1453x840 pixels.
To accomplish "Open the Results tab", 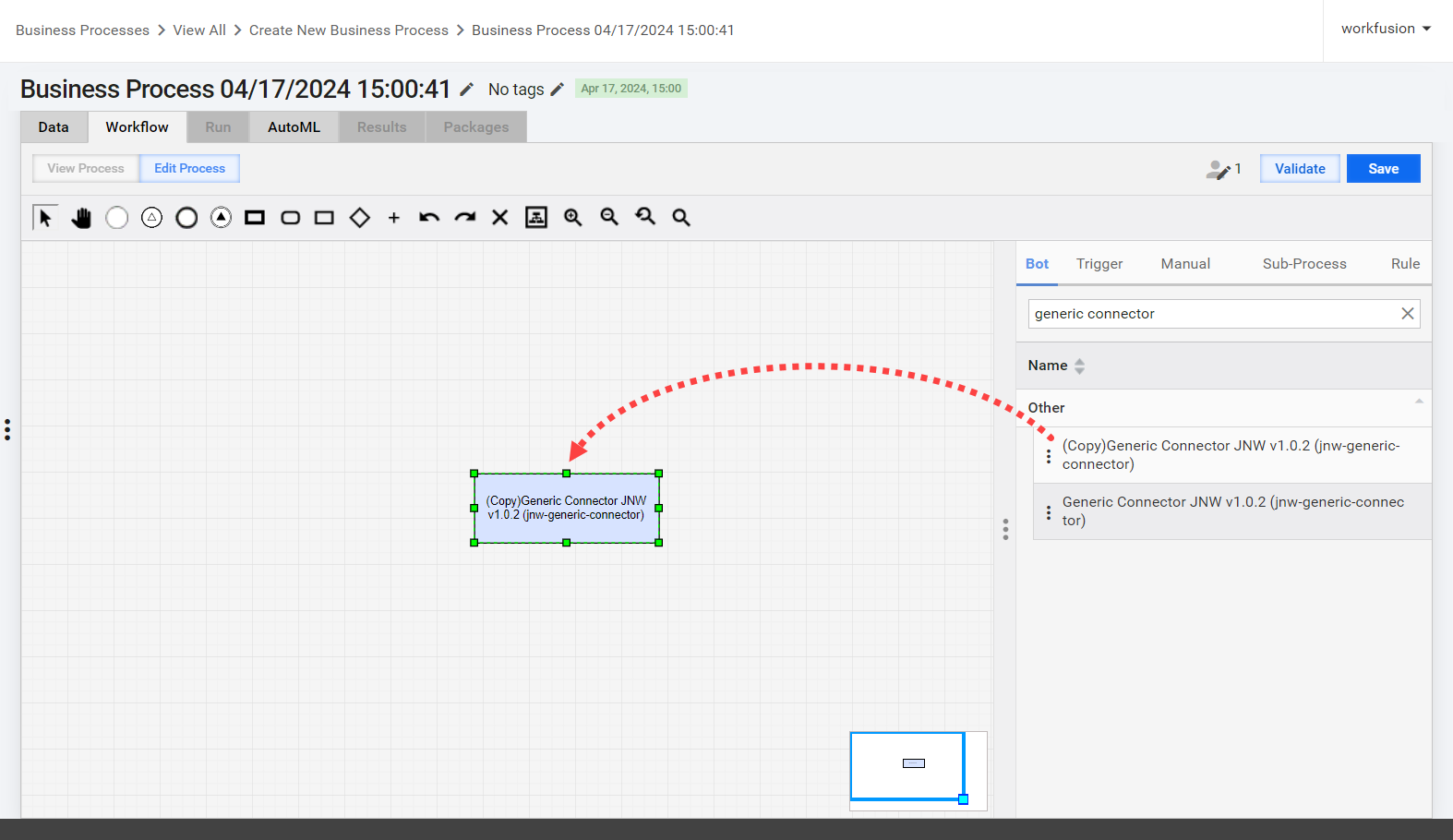I will tap(382, 127).
